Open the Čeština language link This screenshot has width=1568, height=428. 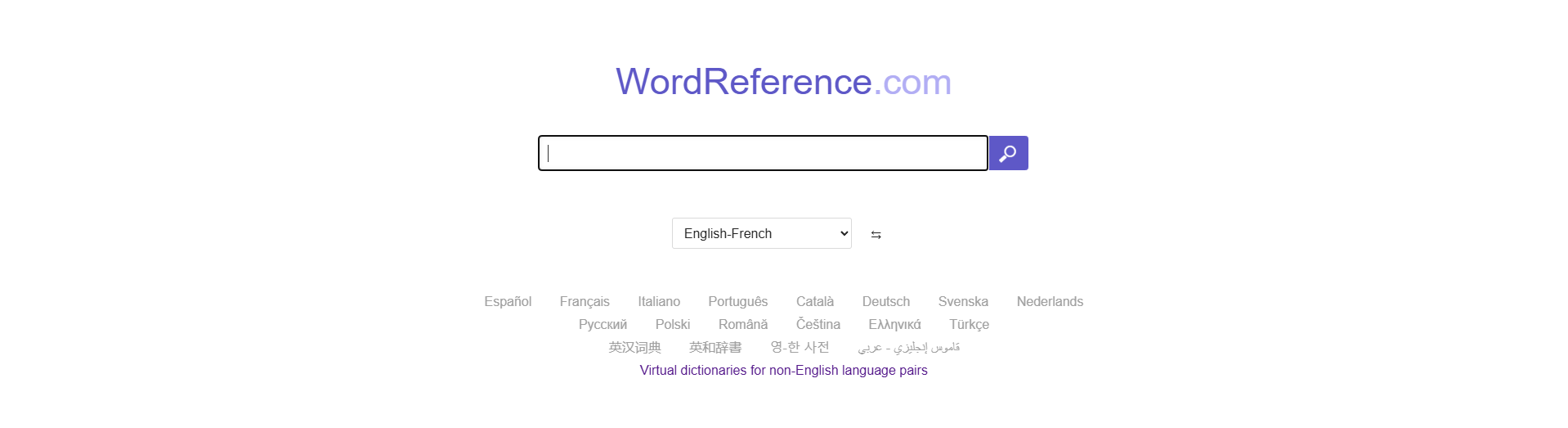818,325
